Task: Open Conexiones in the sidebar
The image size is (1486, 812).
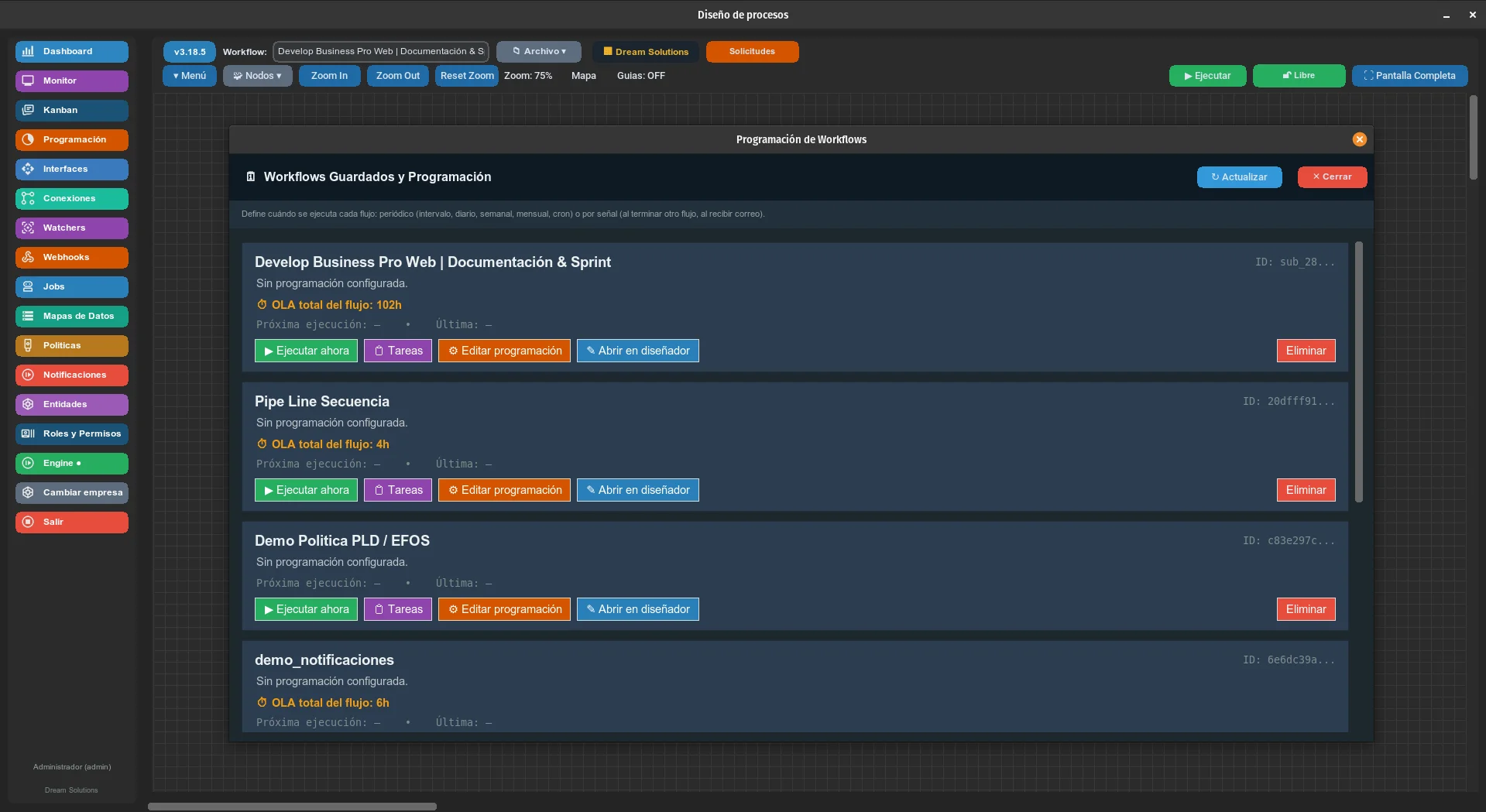Action: [72, 198]
